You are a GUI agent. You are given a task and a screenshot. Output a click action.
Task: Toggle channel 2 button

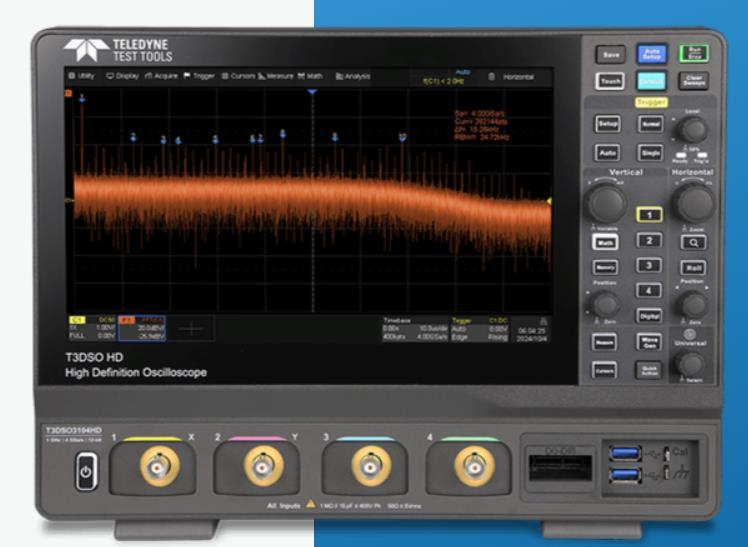tap(649, 240)
